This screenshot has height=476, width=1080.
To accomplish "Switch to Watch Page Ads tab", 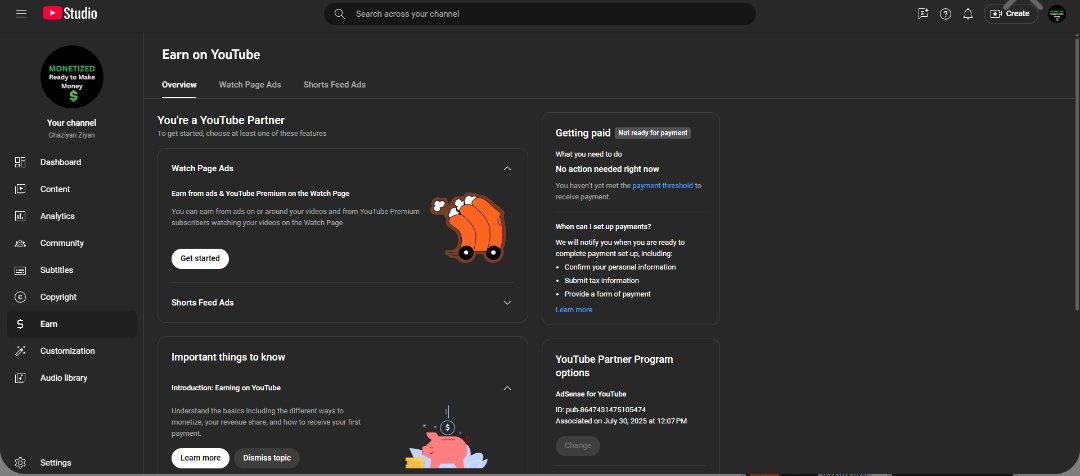I will click(250, 85).
